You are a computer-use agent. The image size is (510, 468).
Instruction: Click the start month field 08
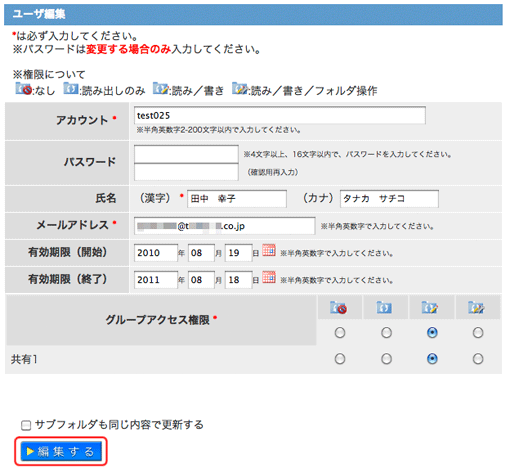click(201, 253)
